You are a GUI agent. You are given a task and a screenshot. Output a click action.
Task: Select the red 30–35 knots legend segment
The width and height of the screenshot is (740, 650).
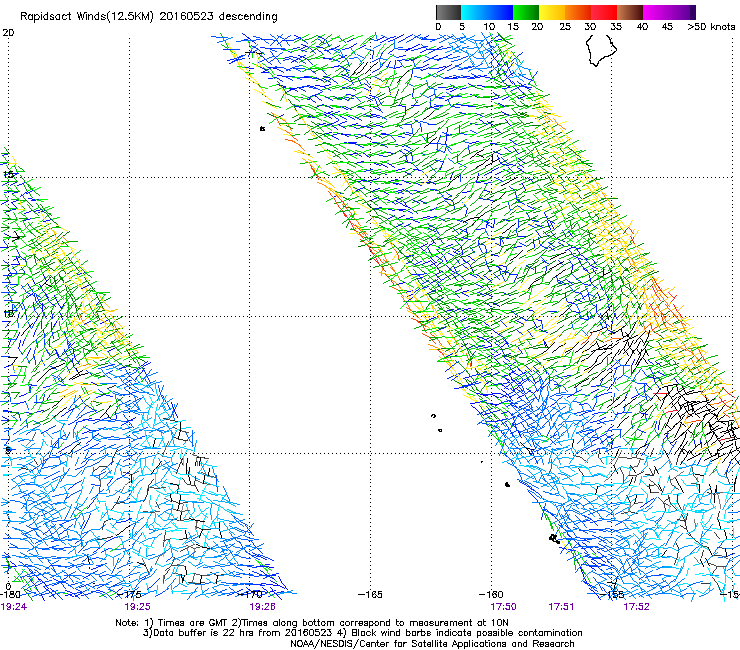coord(604,12)
